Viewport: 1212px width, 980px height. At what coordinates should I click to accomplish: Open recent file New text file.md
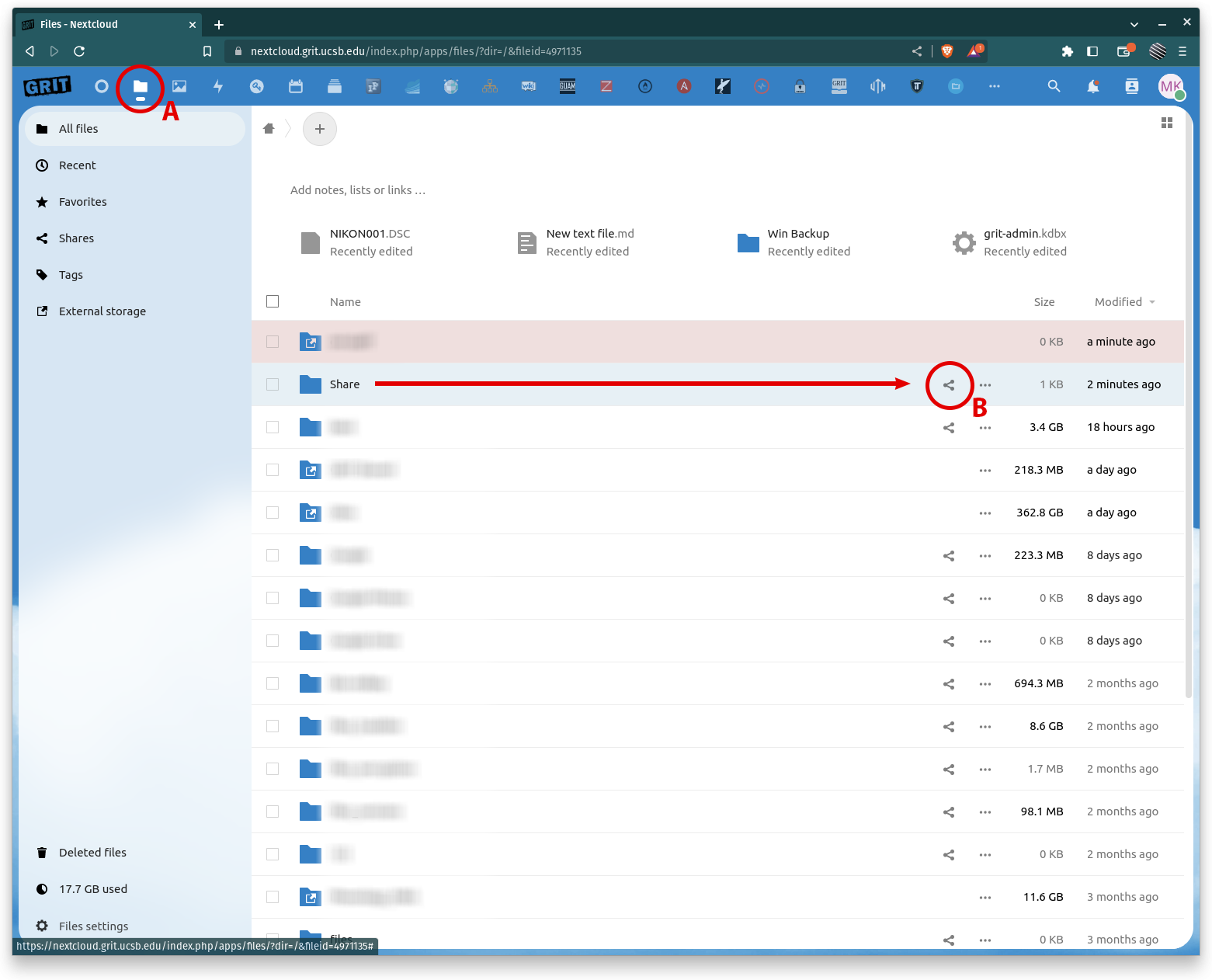(576, 242)
